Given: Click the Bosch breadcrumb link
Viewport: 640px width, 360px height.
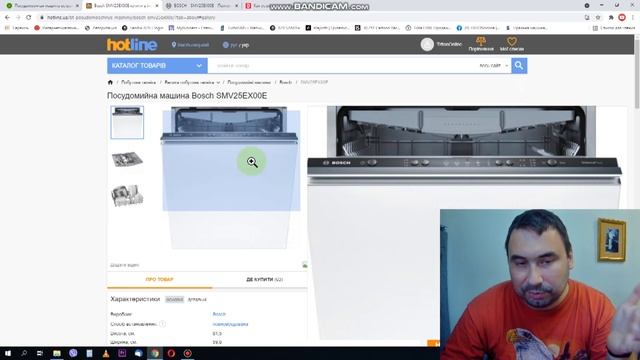Looking at the screenshot, I should click(x=285, y=82).
